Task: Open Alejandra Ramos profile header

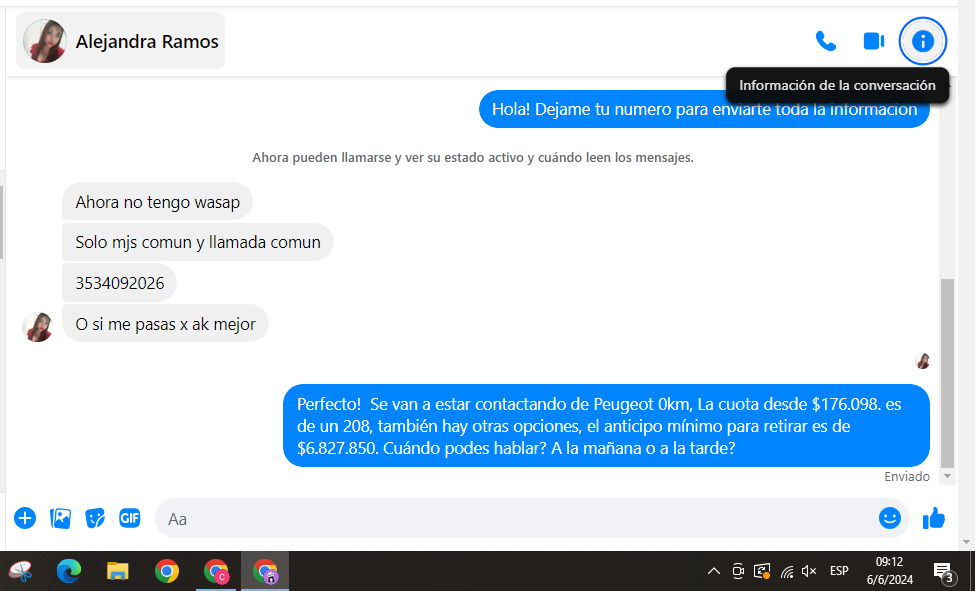Action: (x=121, y=41)
